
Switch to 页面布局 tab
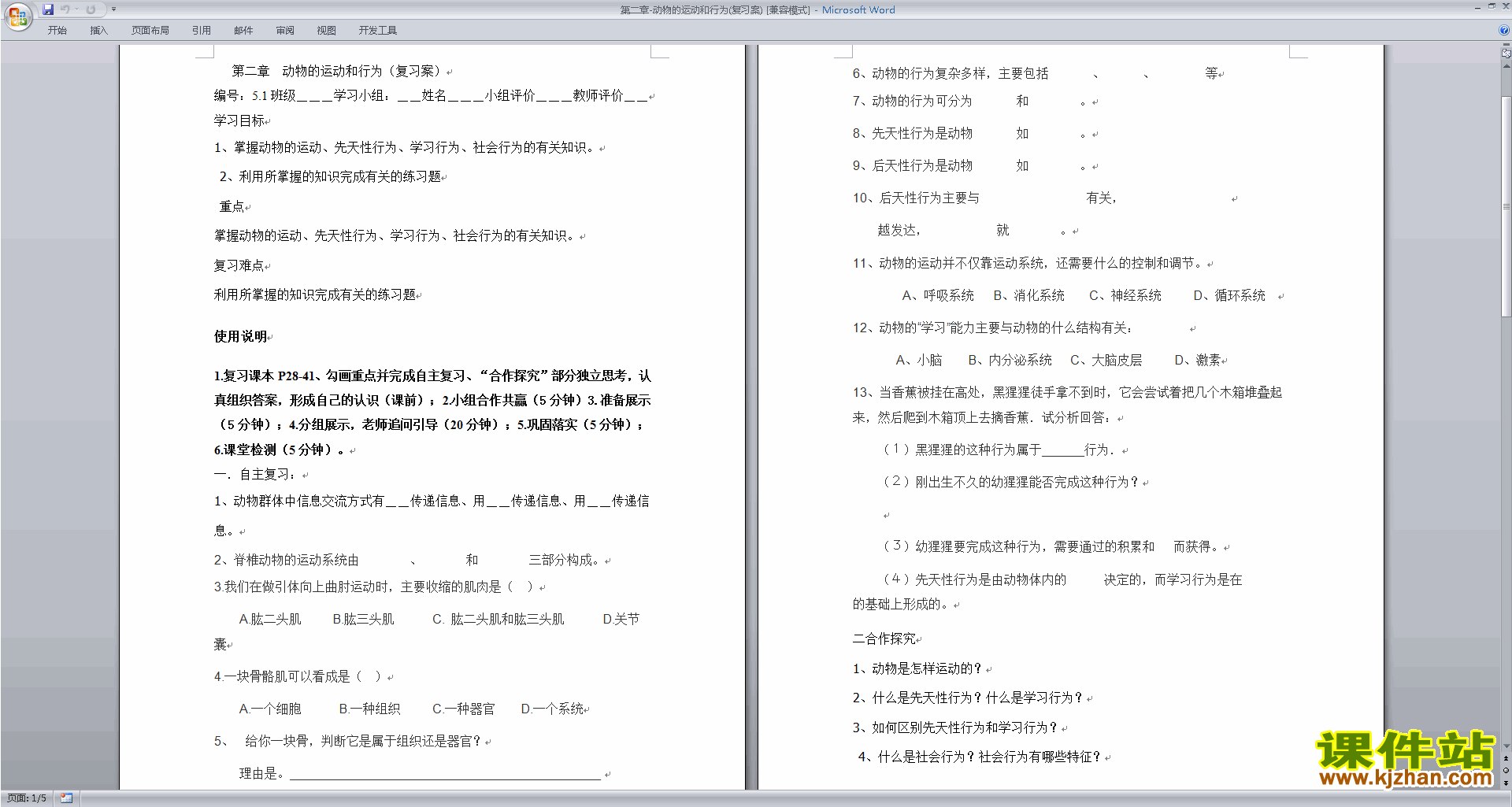[x=150, y=30]
